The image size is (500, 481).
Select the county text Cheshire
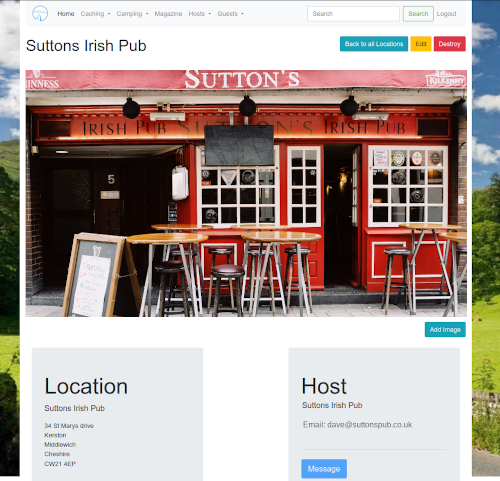click(57, 454)
